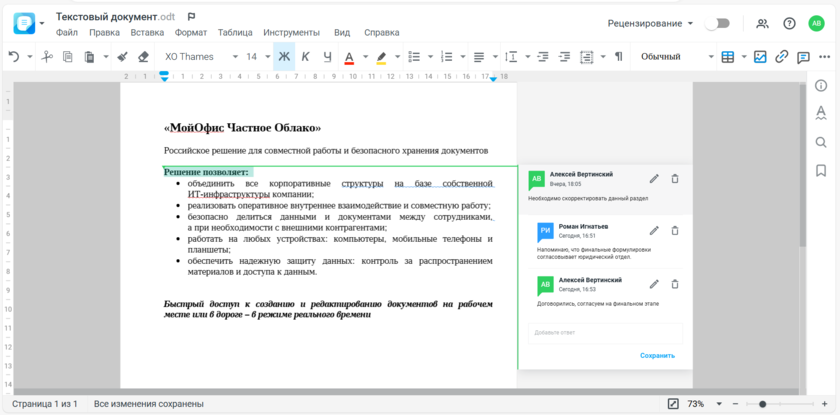Open the Вставка menu

147,32
